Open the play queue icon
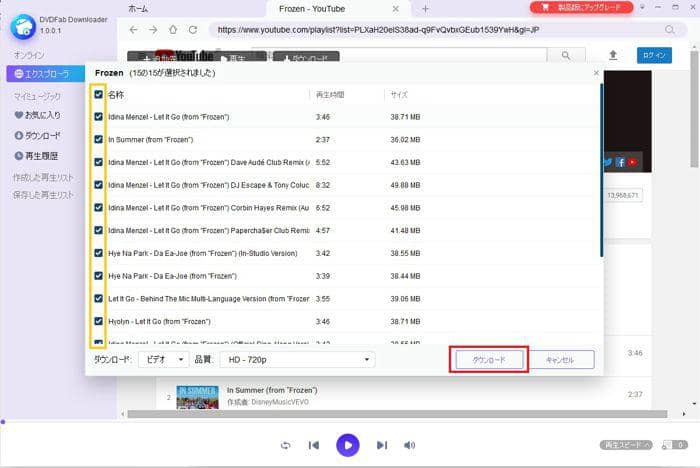Image resolution: width=700 pixels, height=468 pixels. click(667, 445)
